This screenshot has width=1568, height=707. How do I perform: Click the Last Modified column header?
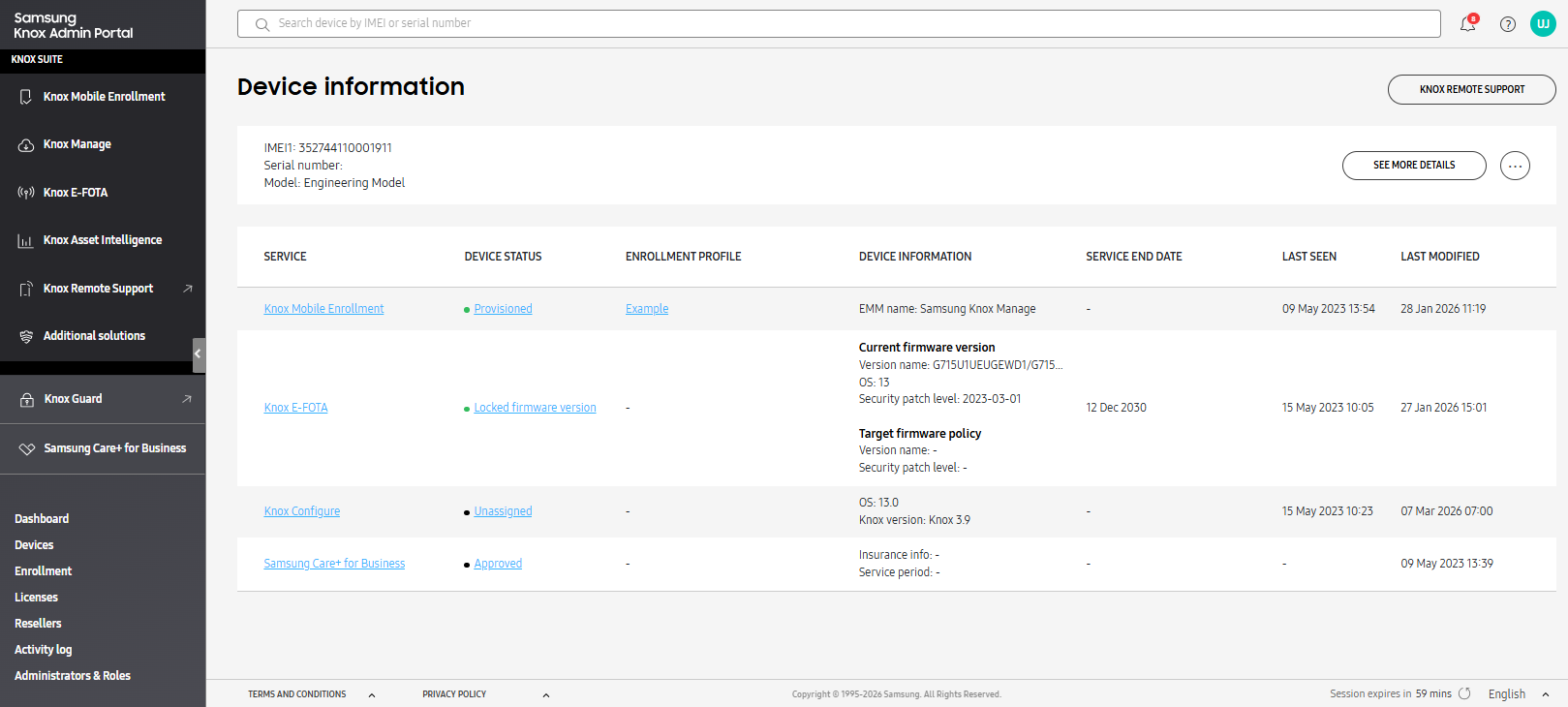pyautogui.click(x=1439, y=257)
